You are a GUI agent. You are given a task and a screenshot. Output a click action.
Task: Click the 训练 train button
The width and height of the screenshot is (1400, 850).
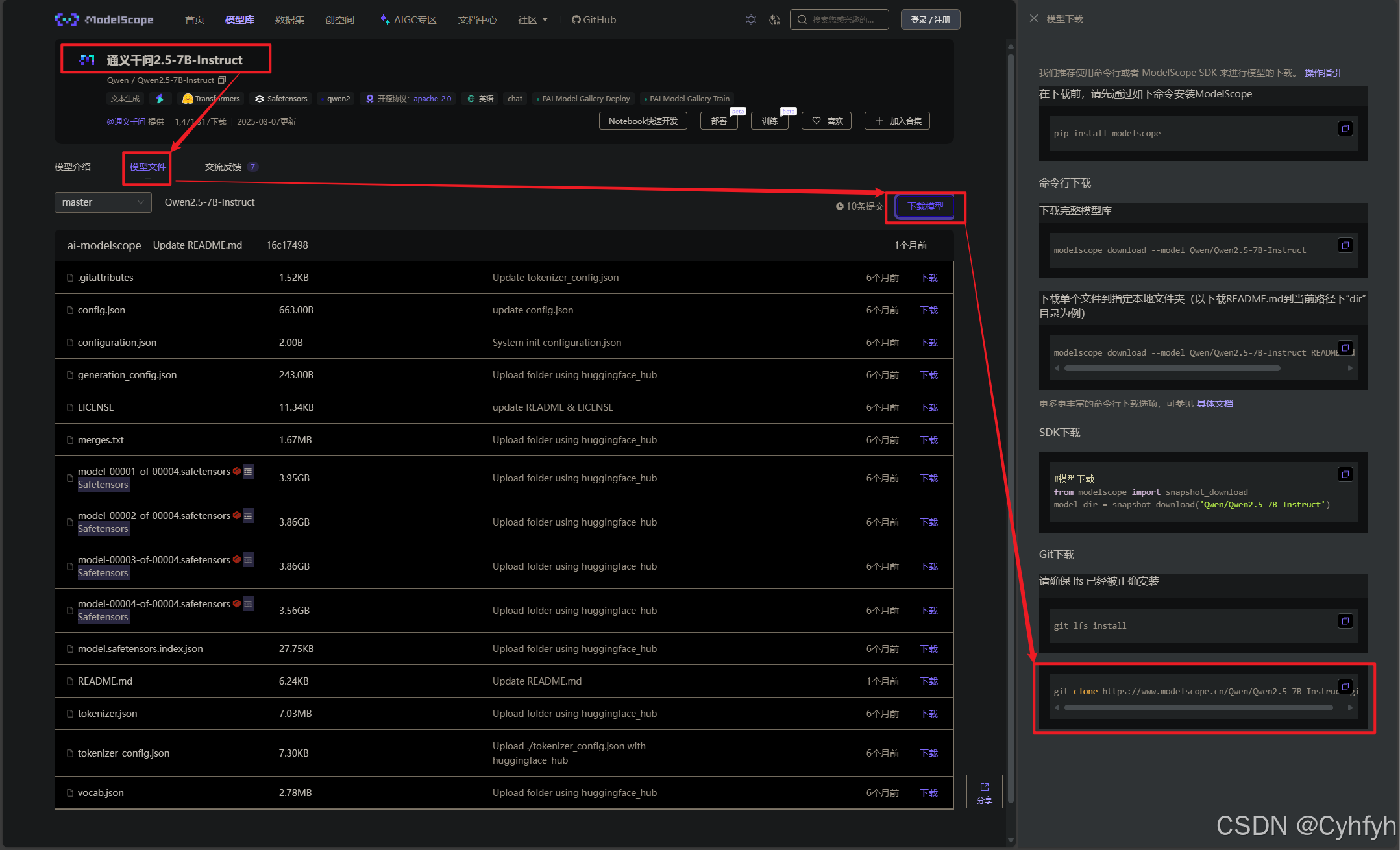coord(770,121)
